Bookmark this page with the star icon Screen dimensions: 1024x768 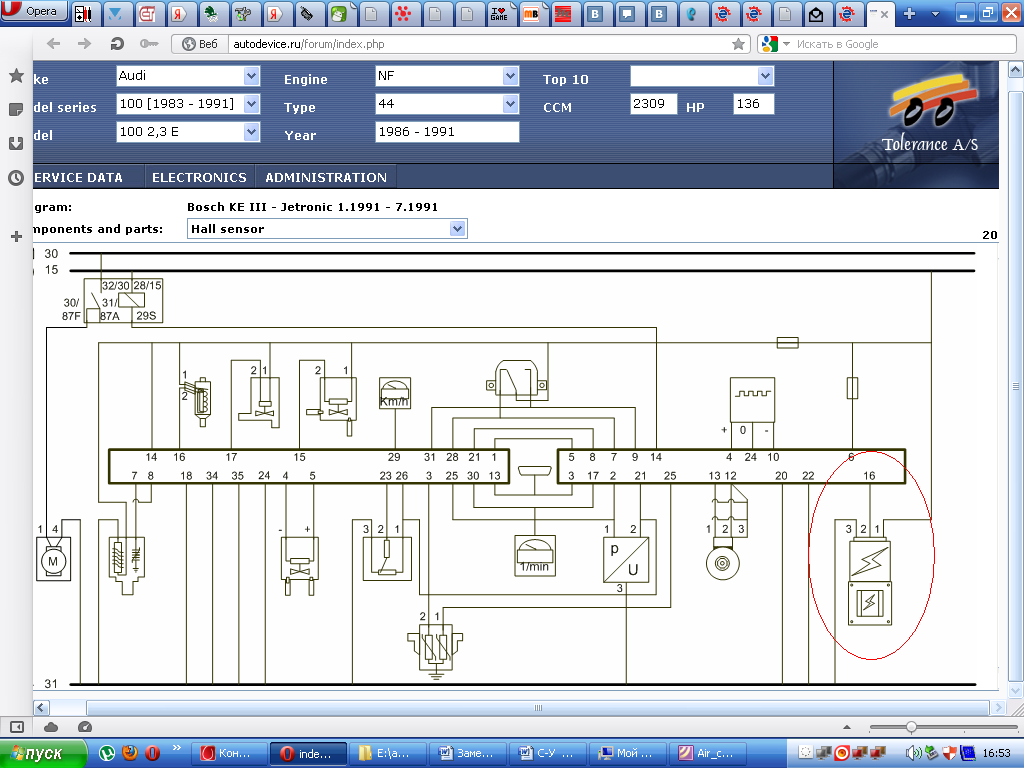pyautogui.click(x=738, y=44)
